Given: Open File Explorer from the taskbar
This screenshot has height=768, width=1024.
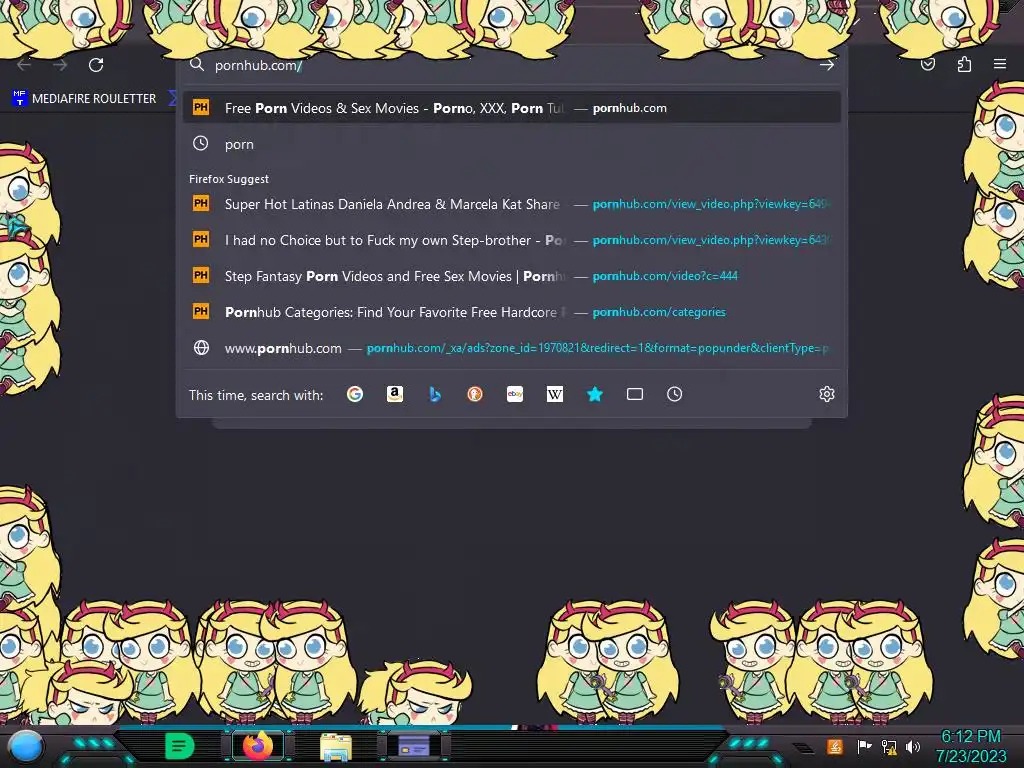Looking at the screenshot, I should coord(336,747).
